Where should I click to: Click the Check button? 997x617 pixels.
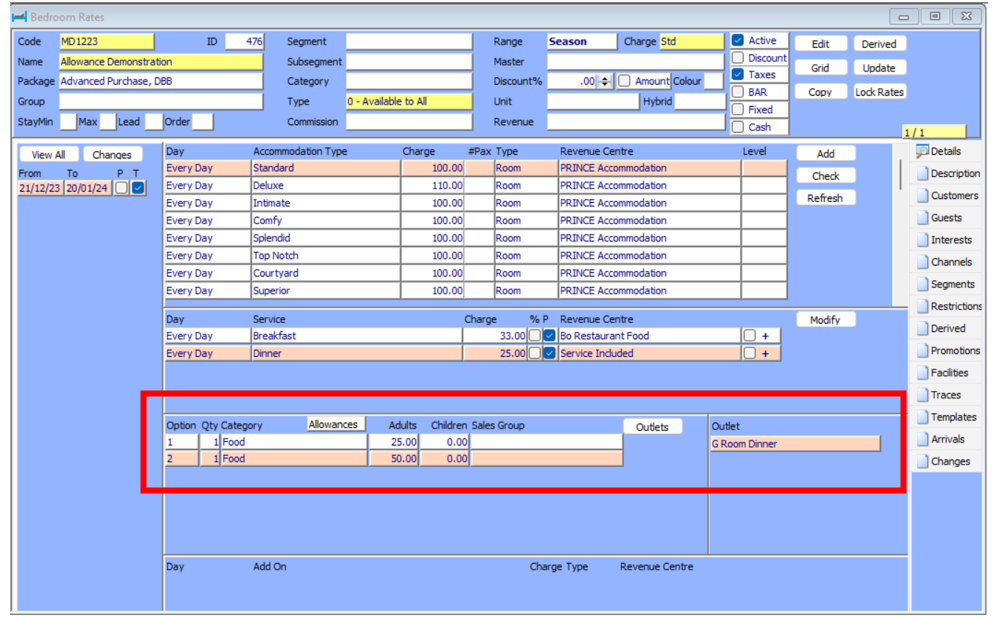coord(825,176)
